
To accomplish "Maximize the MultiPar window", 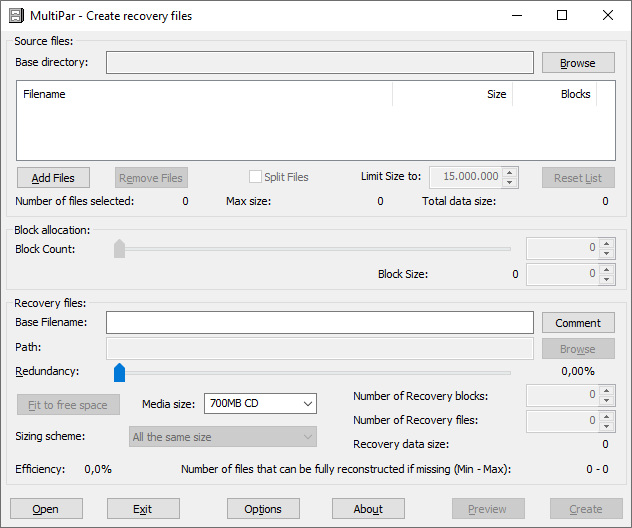I will pos(562,16).
